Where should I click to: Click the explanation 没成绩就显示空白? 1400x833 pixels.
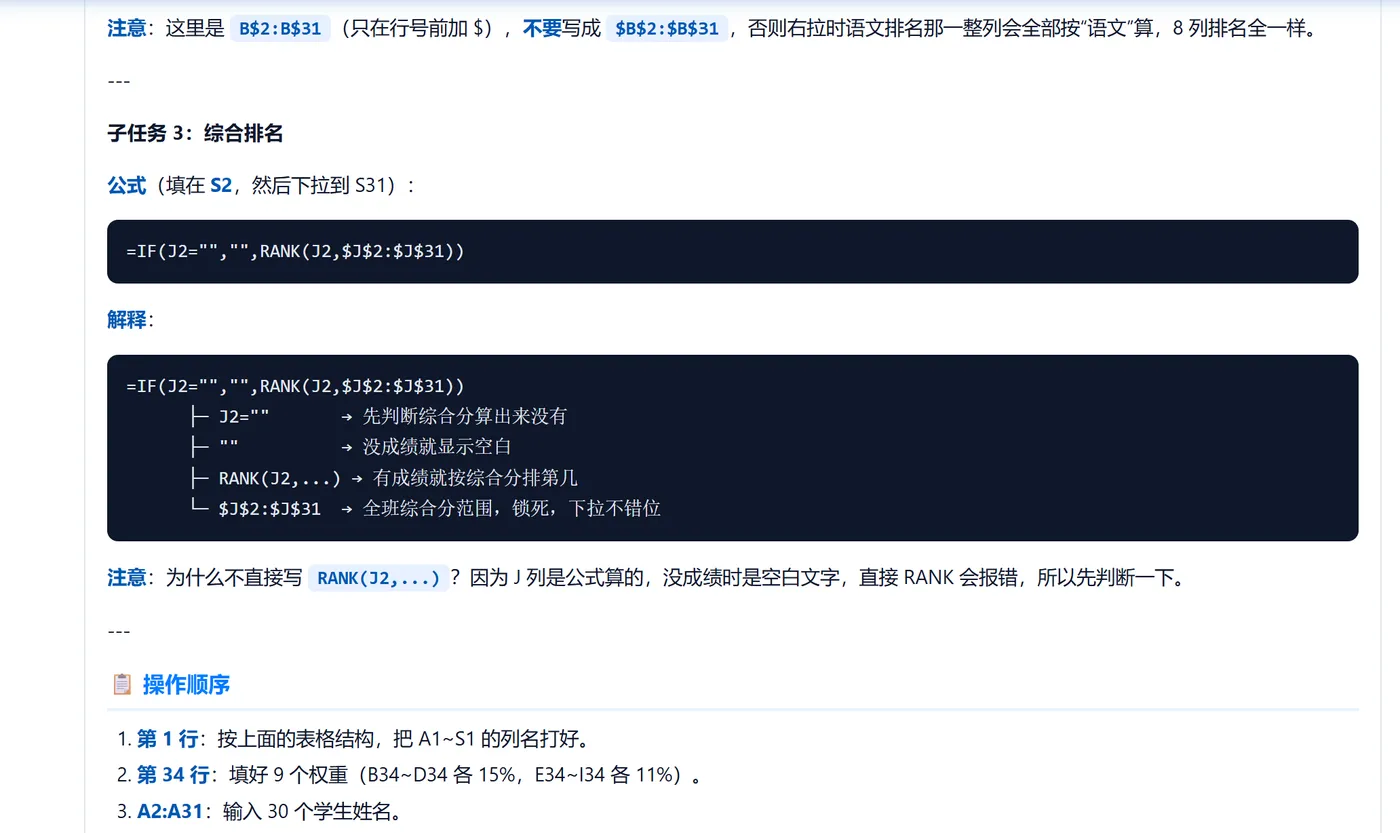pyautogui.click(x=437, y=447)
